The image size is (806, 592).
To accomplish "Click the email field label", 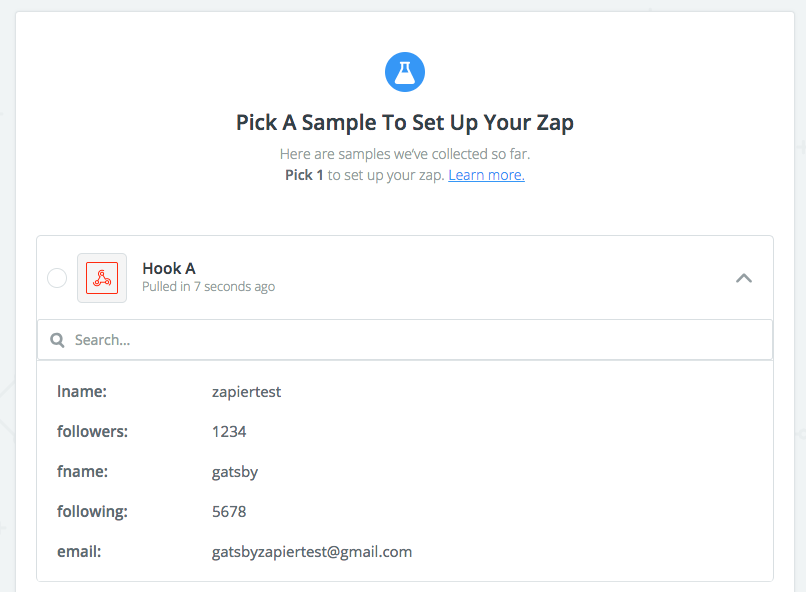I will tap(79, 552).
